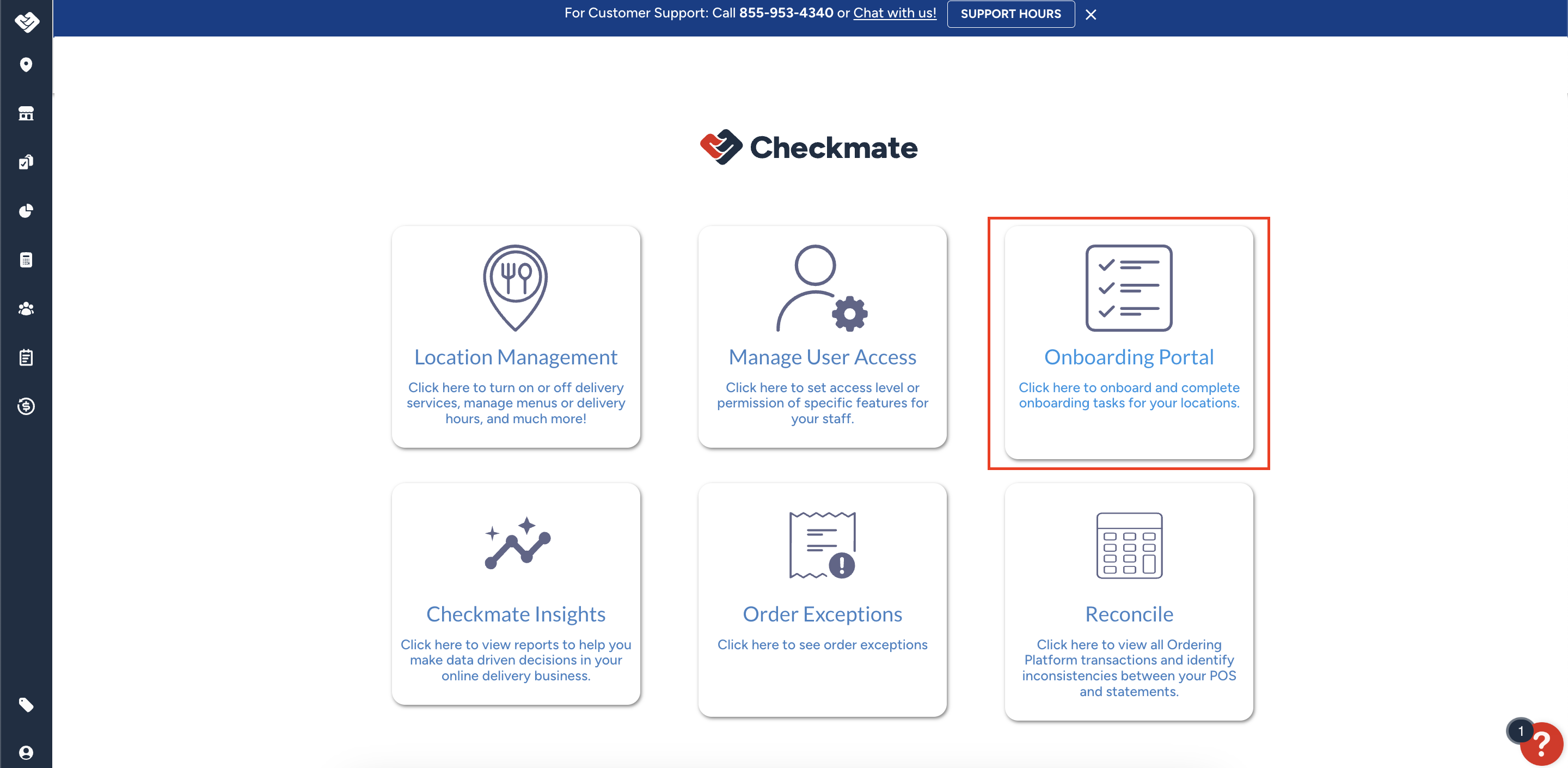Viewport: 1568px width, 768px height.
Task: Open the red help question mark bubble
Action: pyautogui.click(x=1541, y=744)
